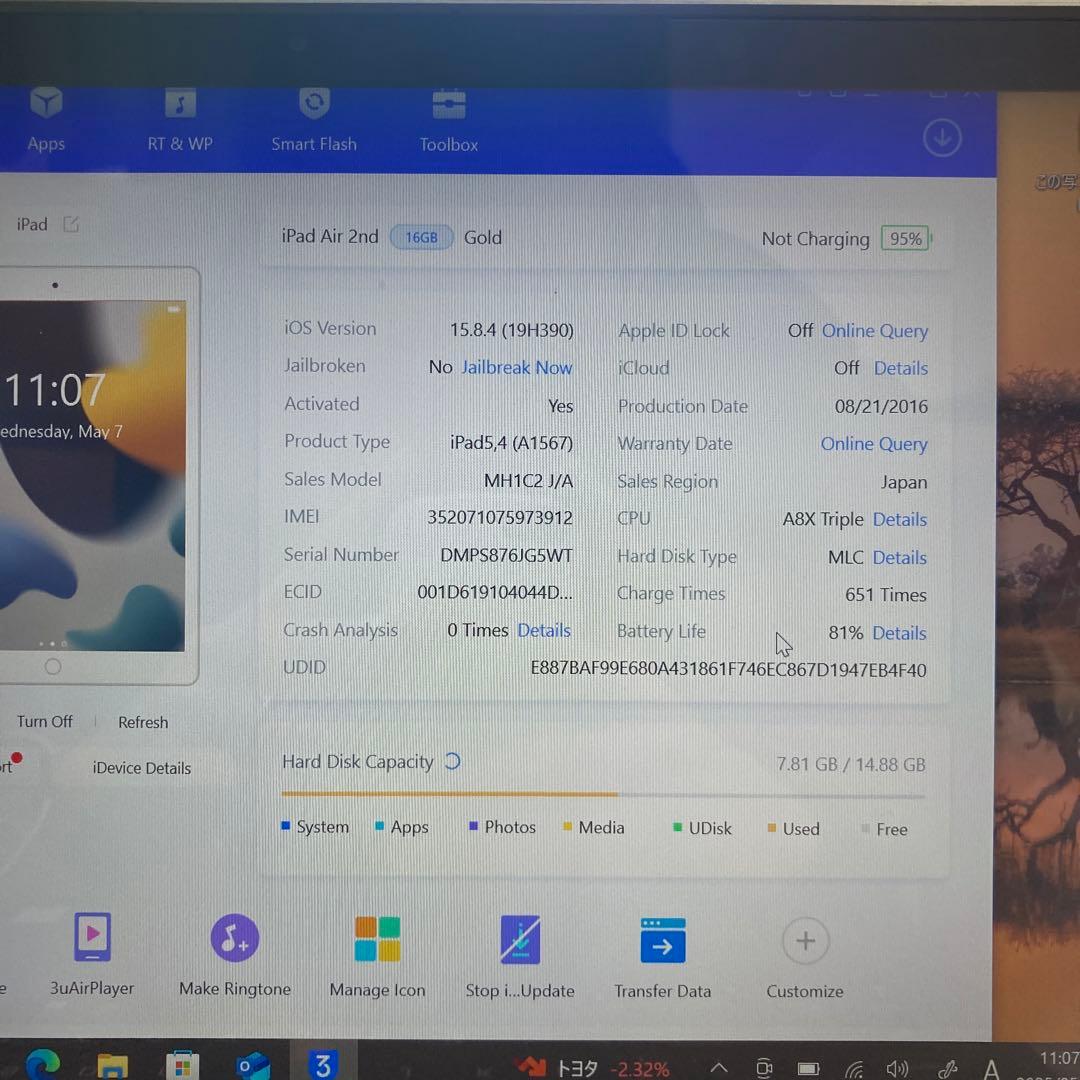The height and width of the screenshot is (1080, 1080).
Task: Edit the iPad device name
Action: coord(71,225)
